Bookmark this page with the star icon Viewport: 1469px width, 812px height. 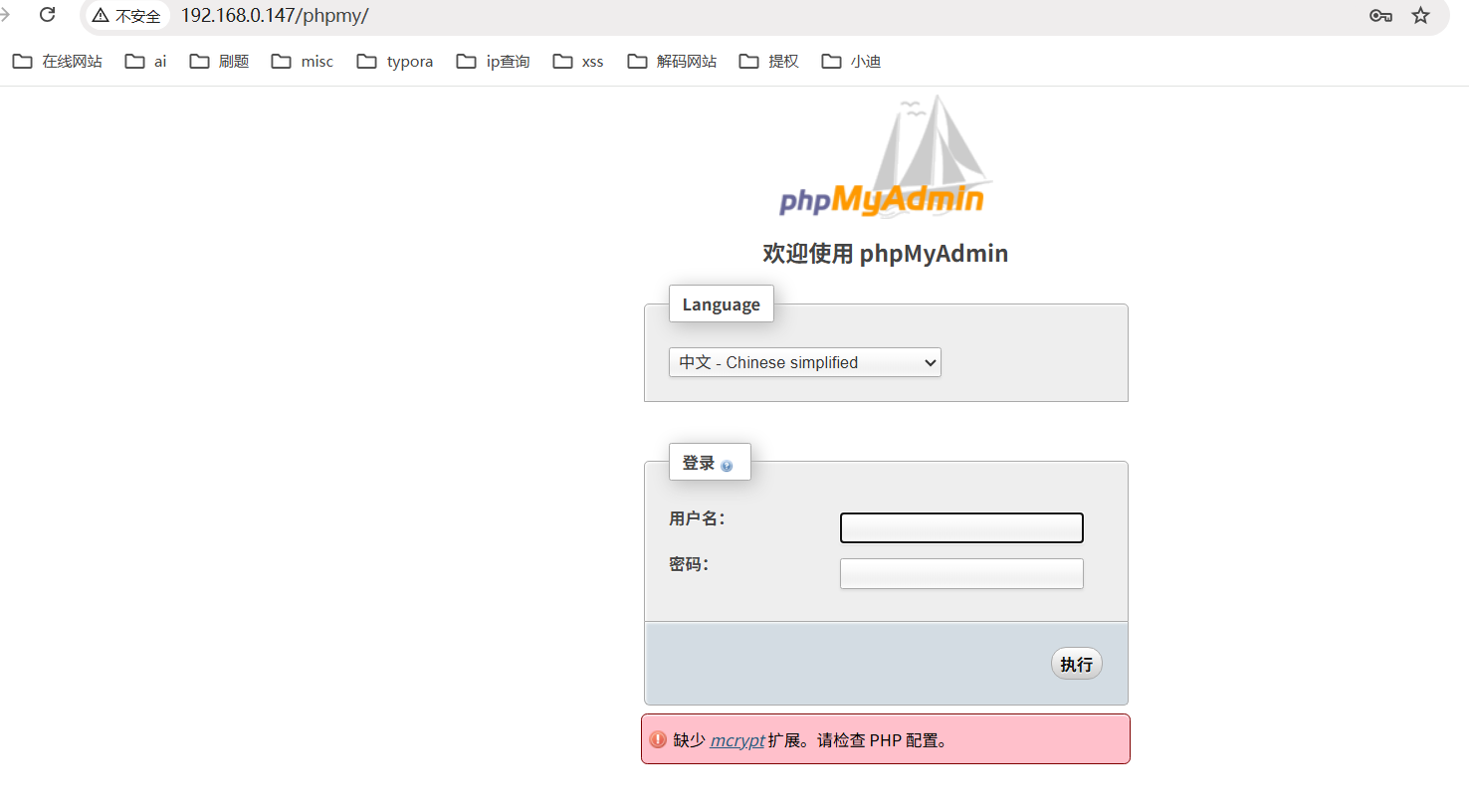click(x=1420, y=15)
